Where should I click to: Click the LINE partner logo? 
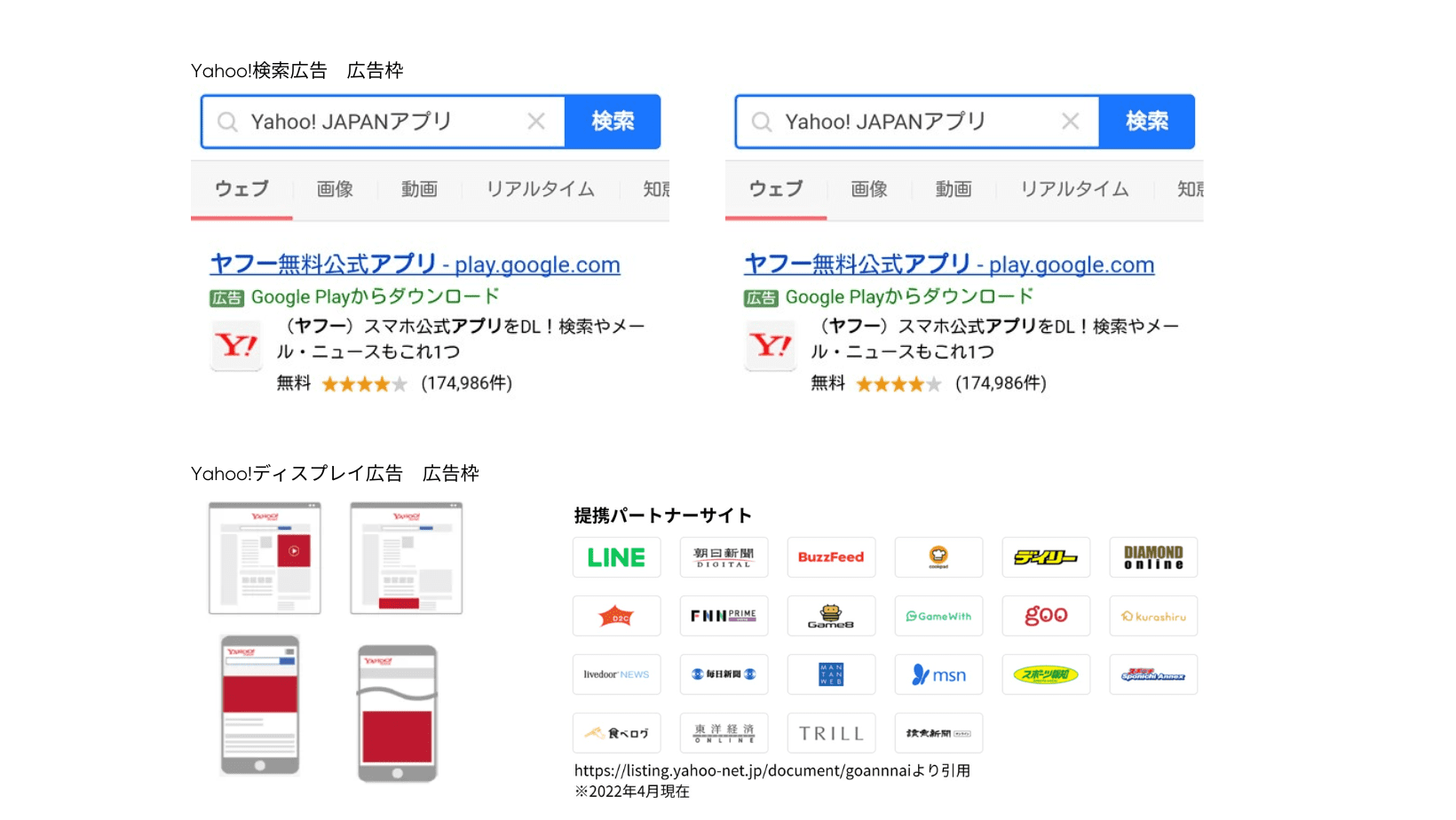pos(616,557)
